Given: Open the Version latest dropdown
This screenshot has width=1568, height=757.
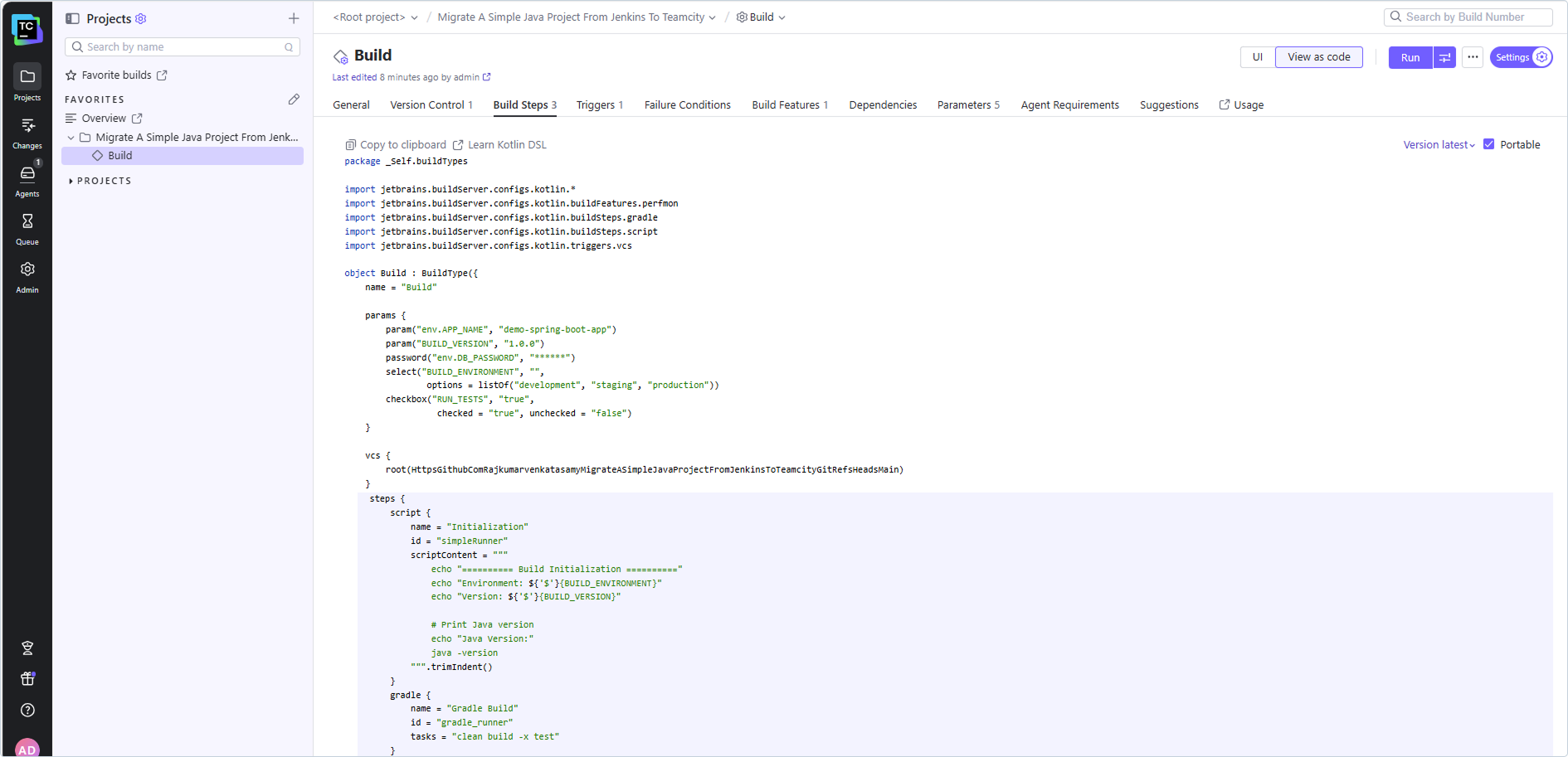Looking at the screenshot, I should 1439,145.
